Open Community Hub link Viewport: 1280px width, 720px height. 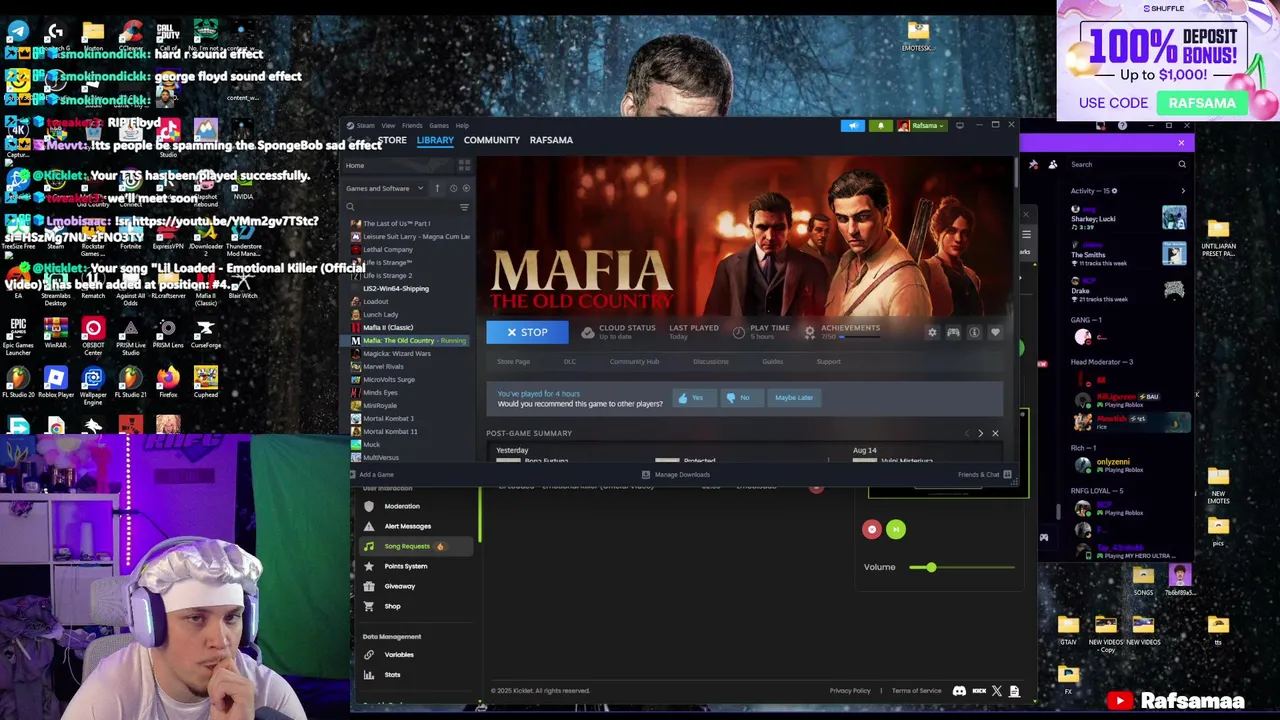[634, 362]
